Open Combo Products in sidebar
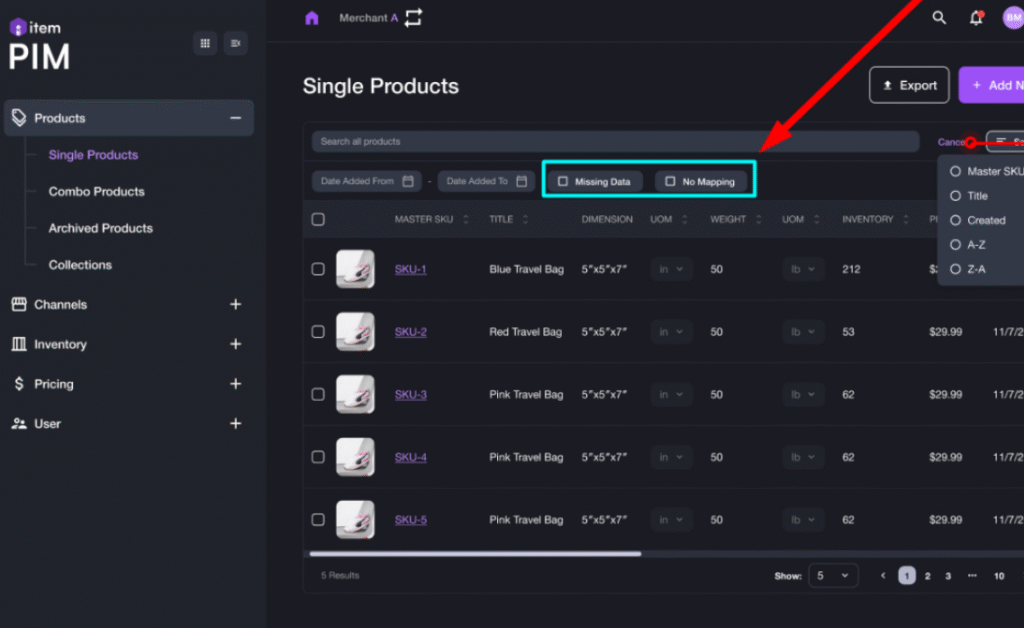1024x628 pixels. point(96,192)
